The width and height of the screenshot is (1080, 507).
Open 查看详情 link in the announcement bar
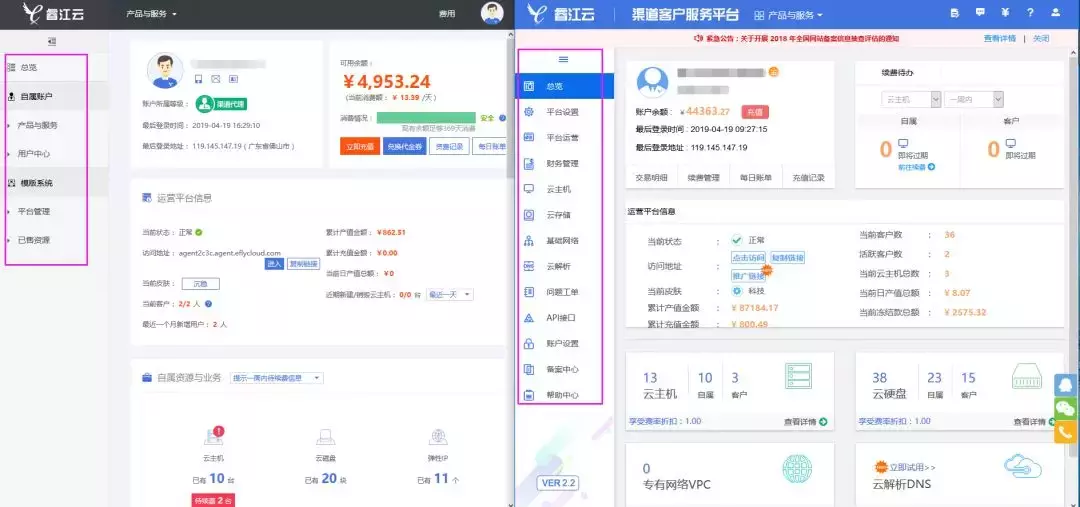pos(999,39)
